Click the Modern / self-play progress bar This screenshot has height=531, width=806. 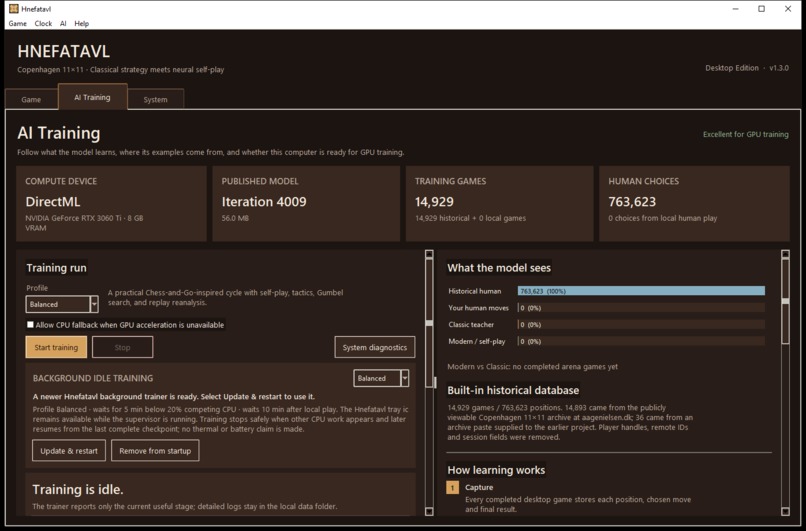[x=641, y=341]
